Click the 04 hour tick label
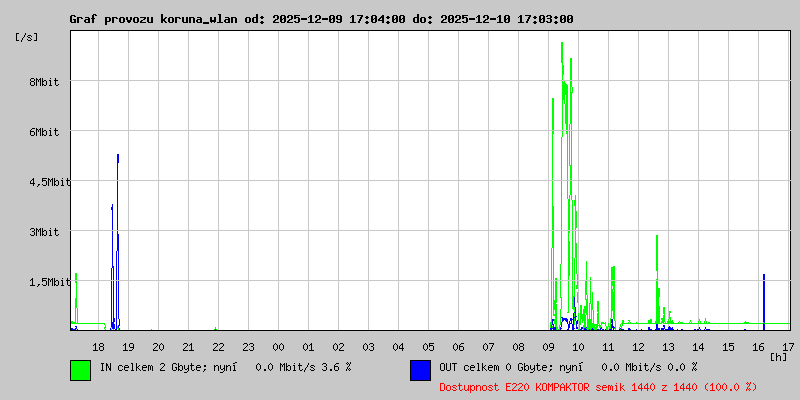800x400 pixels. [398, 347]
